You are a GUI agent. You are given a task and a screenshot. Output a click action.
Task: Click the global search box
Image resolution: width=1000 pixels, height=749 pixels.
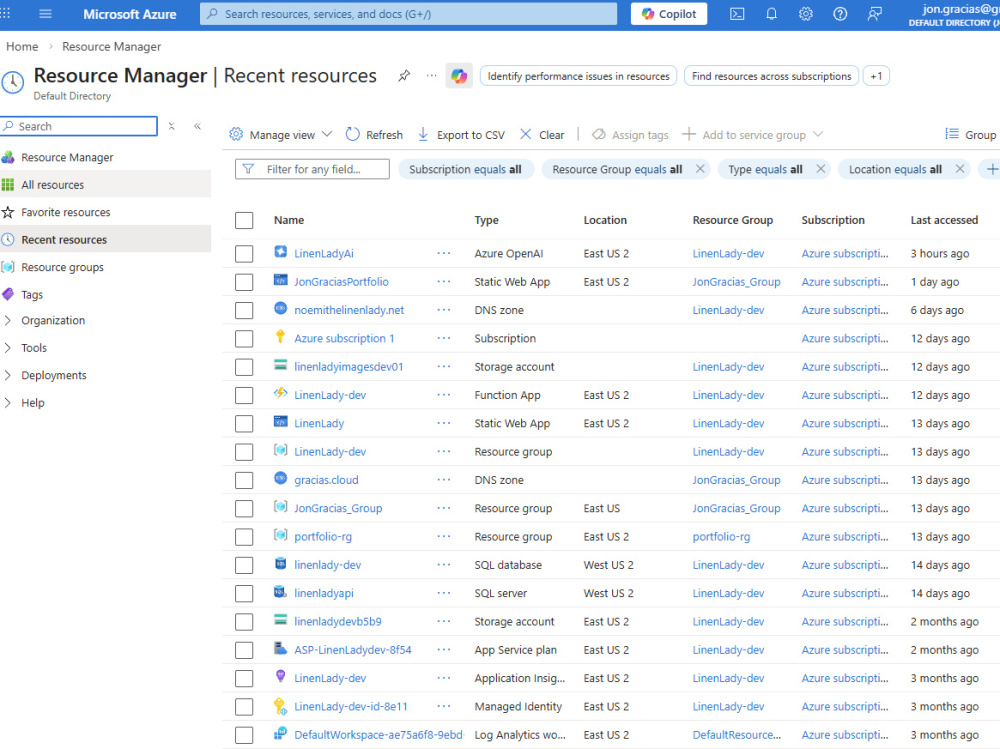409,13
